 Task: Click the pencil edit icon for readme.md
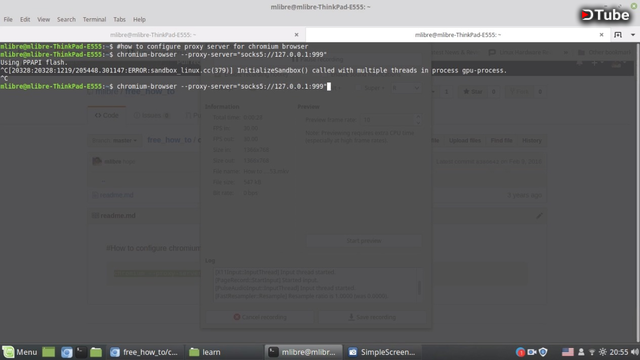pos(539,216)
